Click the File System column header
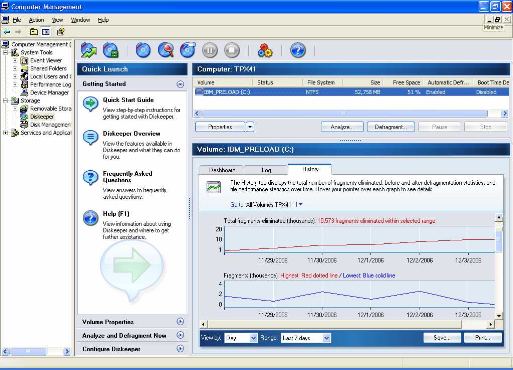Screen dimensions: 513x370 [322, 82]
